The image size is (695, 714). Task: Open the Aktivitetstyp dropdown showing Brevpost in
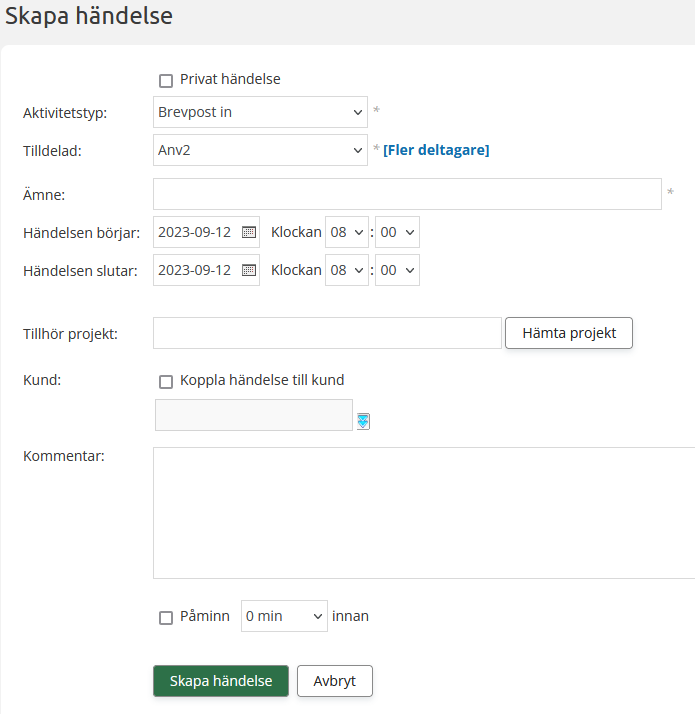pyautogui.click(x=260, y=112)
